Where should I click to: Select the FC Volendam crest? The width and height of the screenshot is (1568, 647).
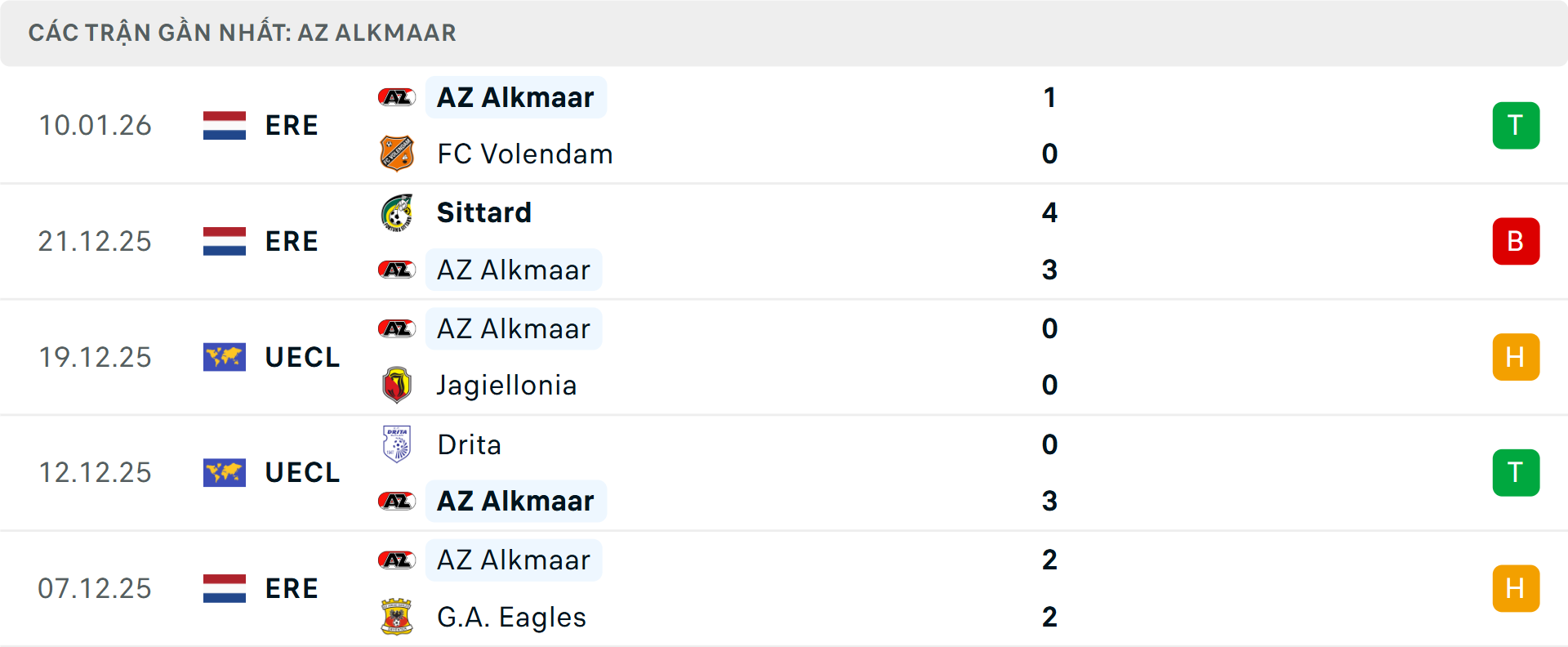click(x=398, y=154)
